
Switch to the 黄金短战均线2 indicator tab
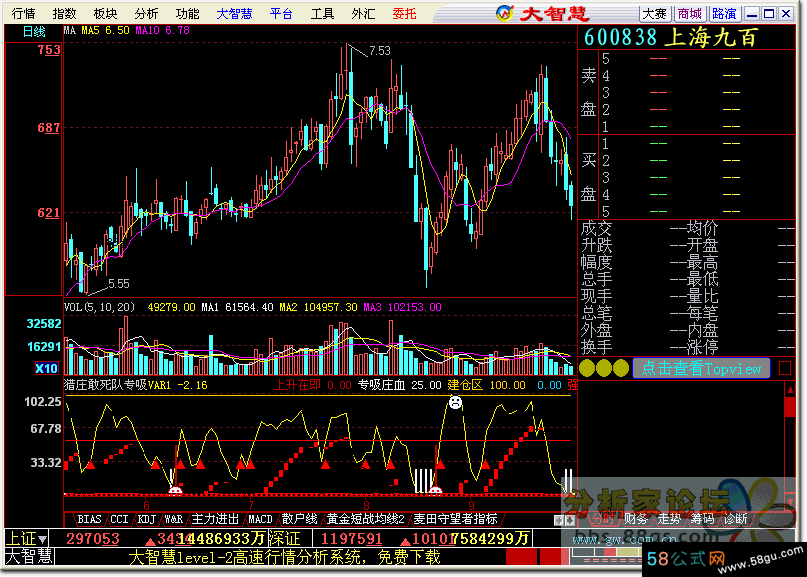pos(365,519)
